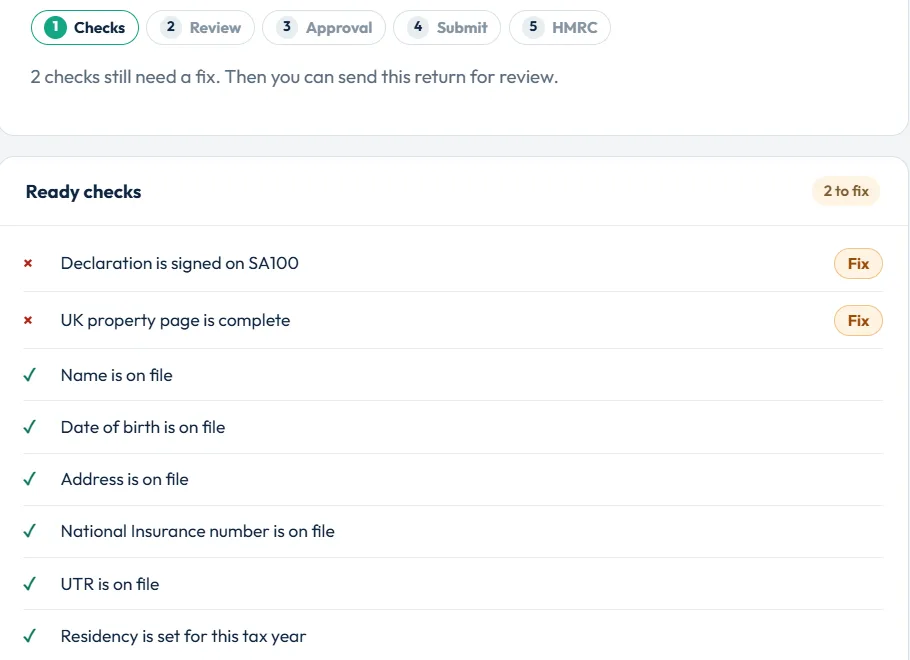Click the '2 checks still need a fix' message

294,77
